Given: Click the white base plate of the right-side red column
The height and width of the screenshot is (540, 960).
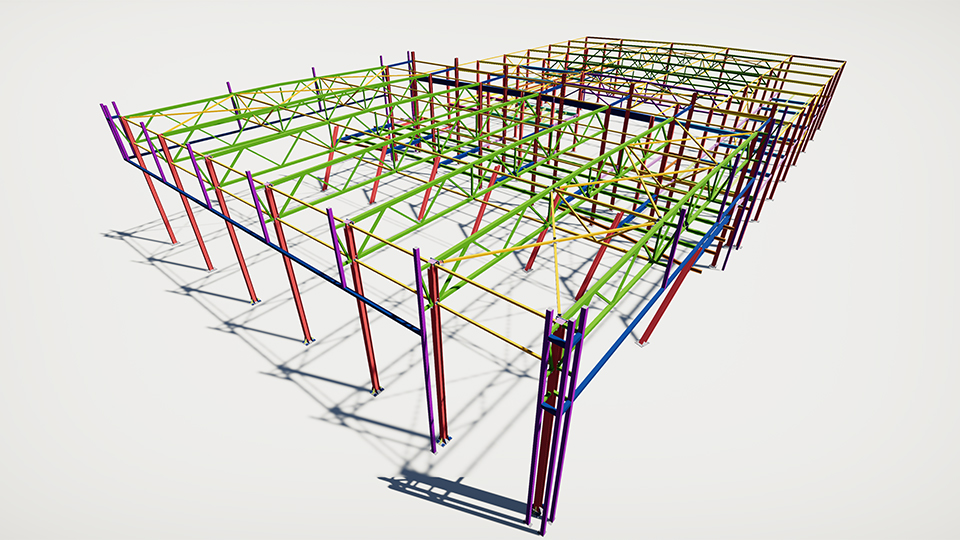Looking at the screenshot, I should [646, 343].
